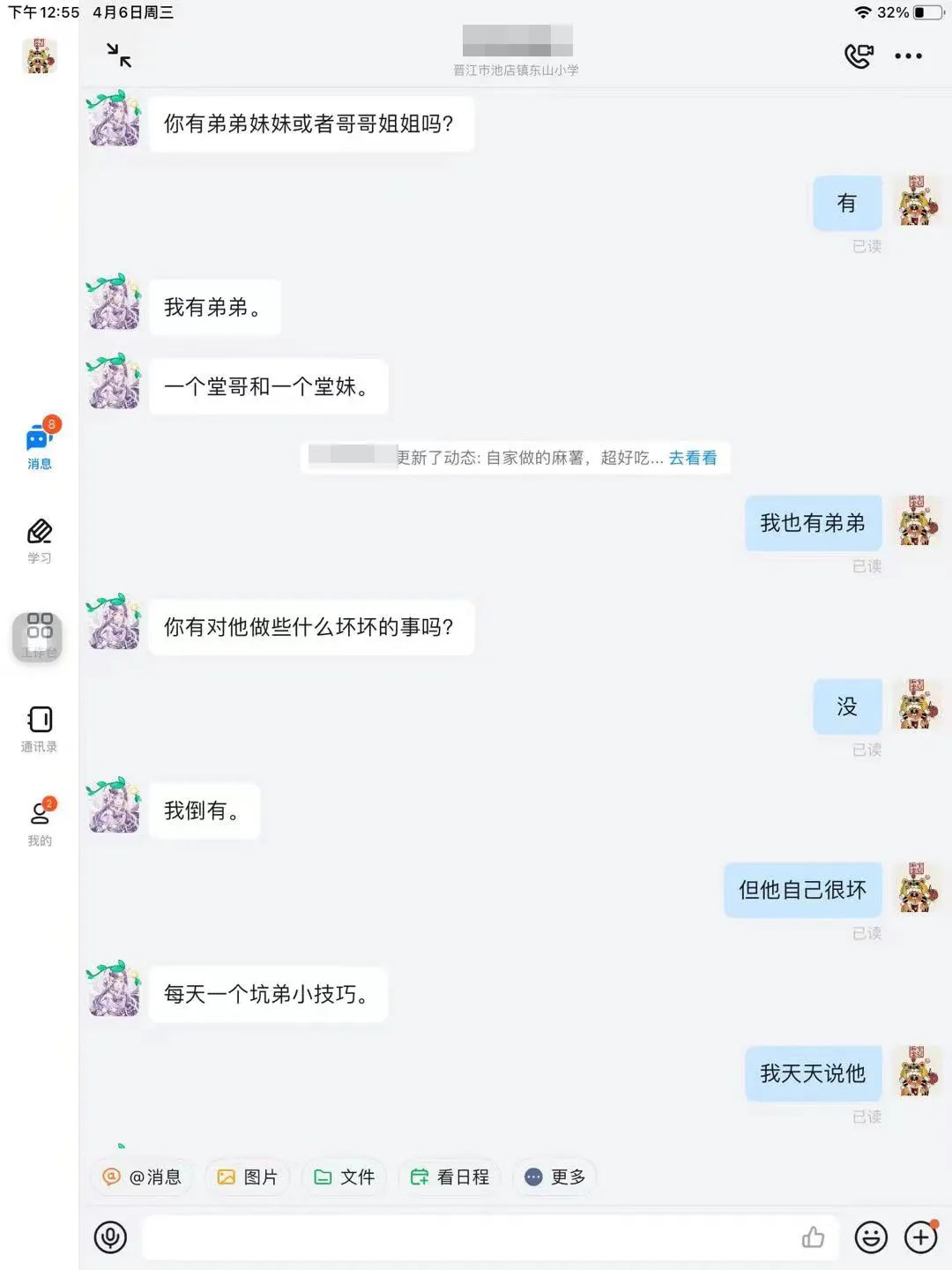The width and height of the screenshot is (952, 1270).
Task: Click the @消息 shortcut button
Action: tap(142, 1177)
